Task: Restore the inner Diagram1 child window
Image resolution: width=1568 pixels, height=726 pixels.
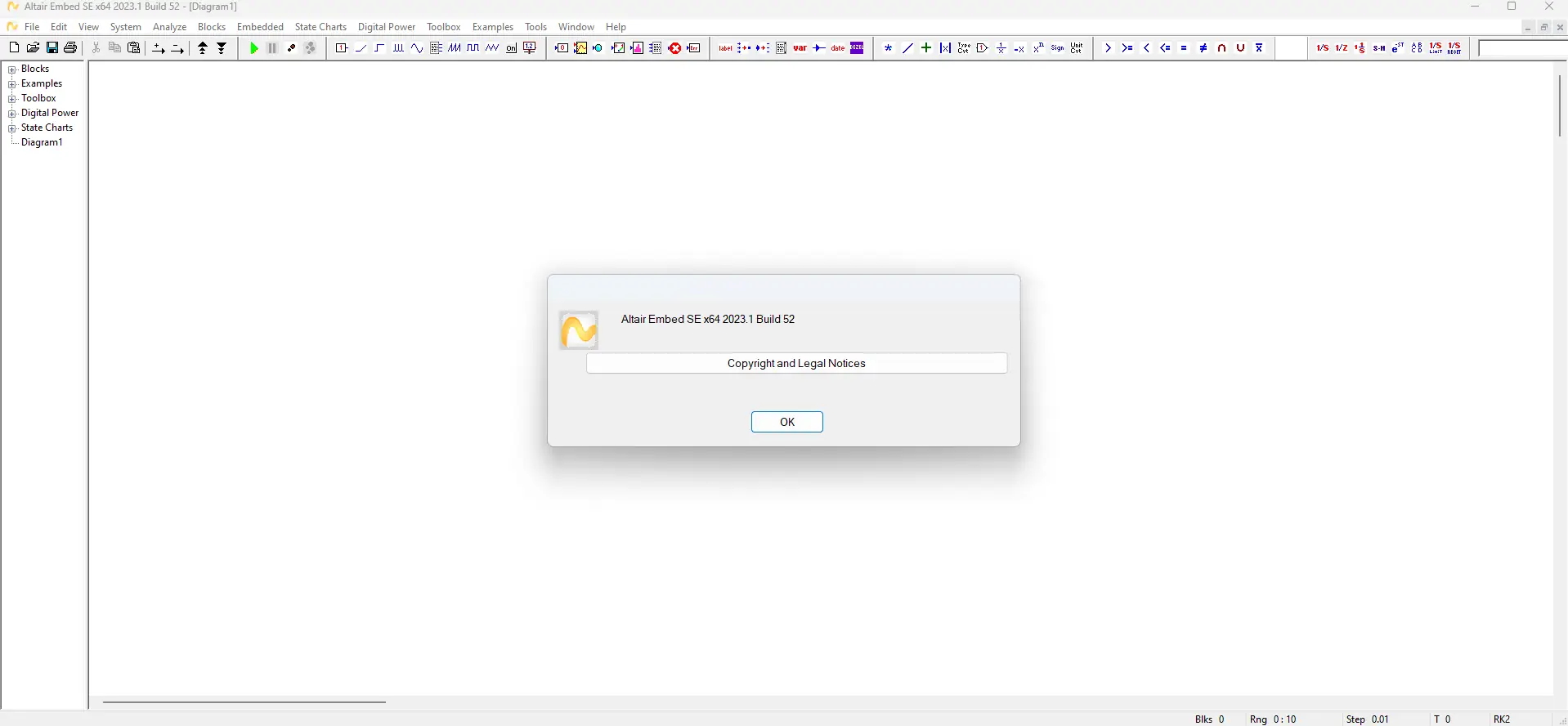Action: pos(1543,27)
